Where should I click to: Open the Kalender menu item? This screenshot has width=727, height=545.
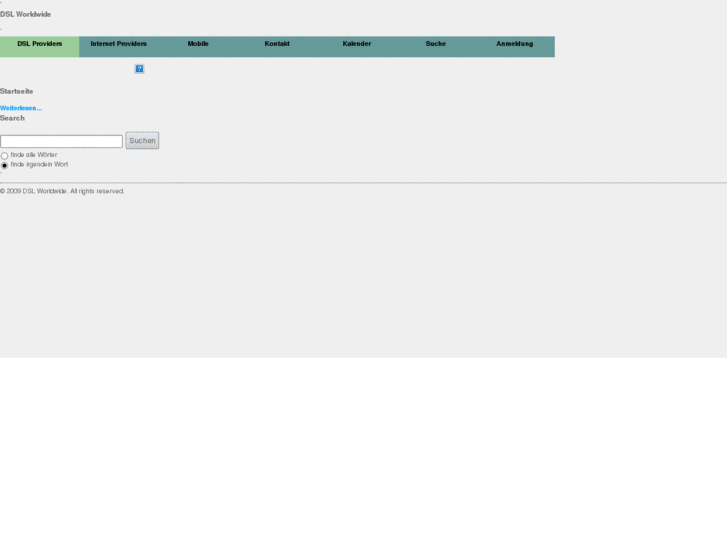point(357,46)
